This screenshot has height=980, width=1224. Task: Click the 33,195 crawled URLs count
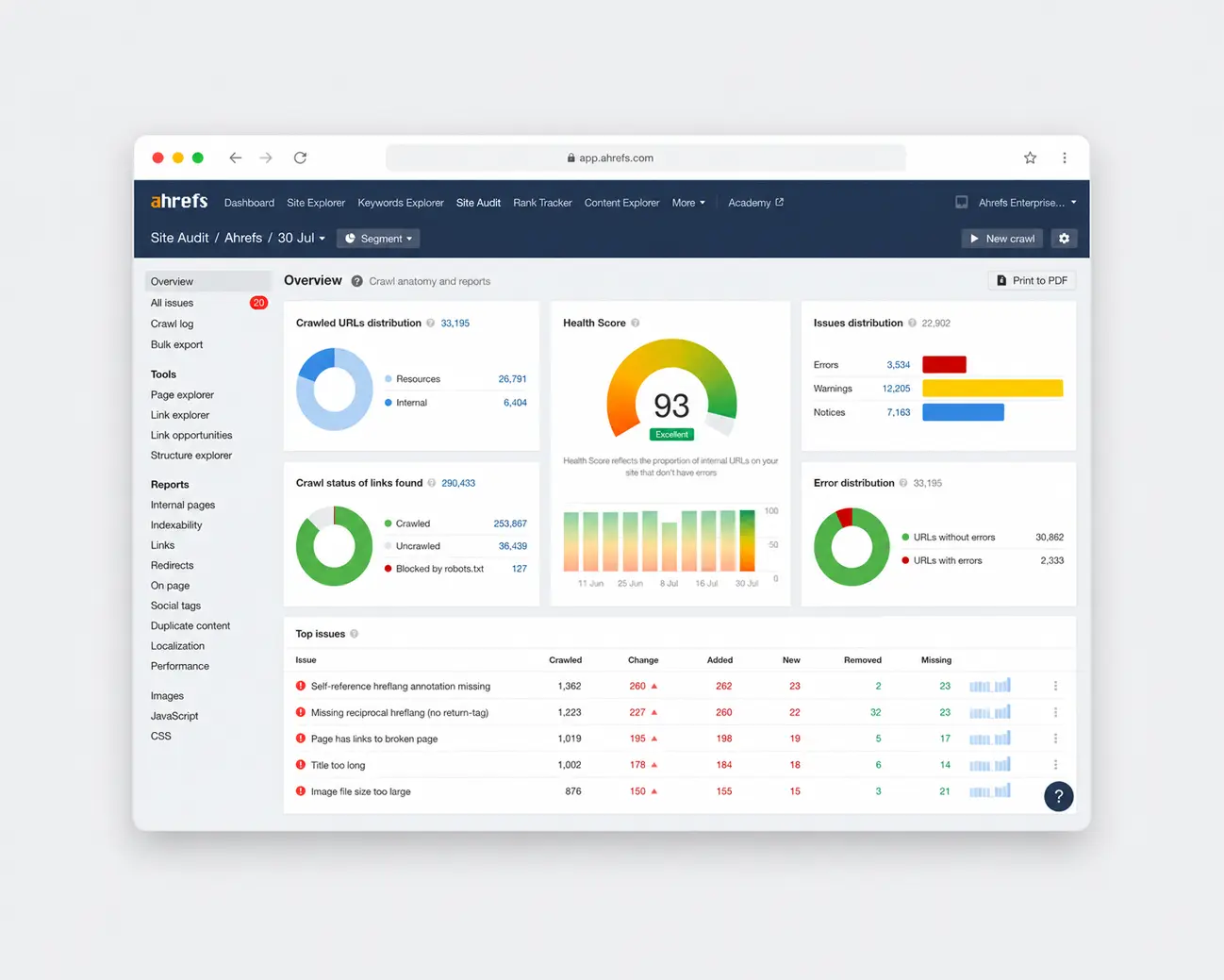pyautogui.click(x=455, y=323)
